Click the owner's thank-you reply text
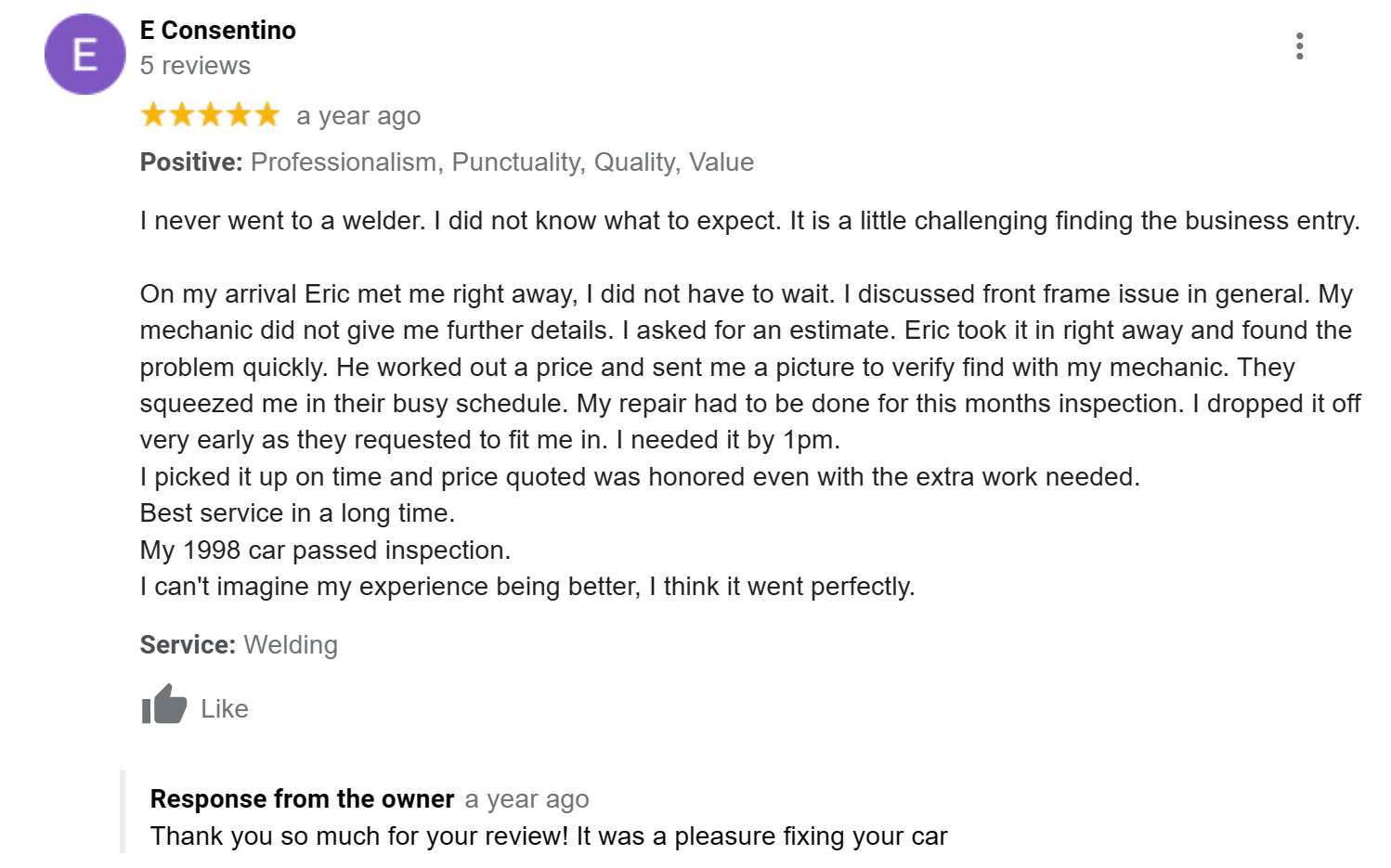This screenshot has height=868, width=1391. point(549,836)
